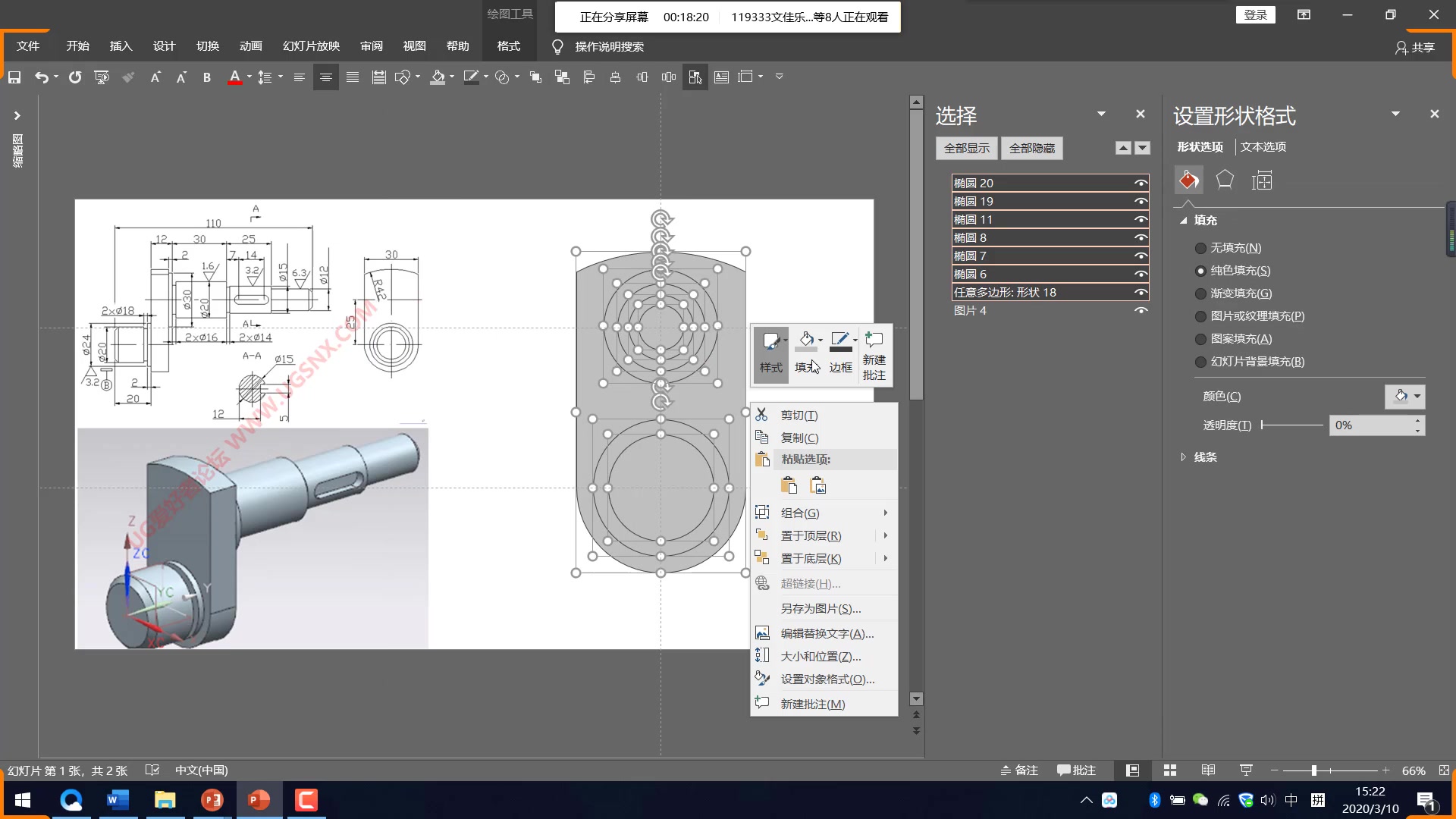
Task: Open the 设计 Design ribbon tab
Action: click(x=164, y=46)
